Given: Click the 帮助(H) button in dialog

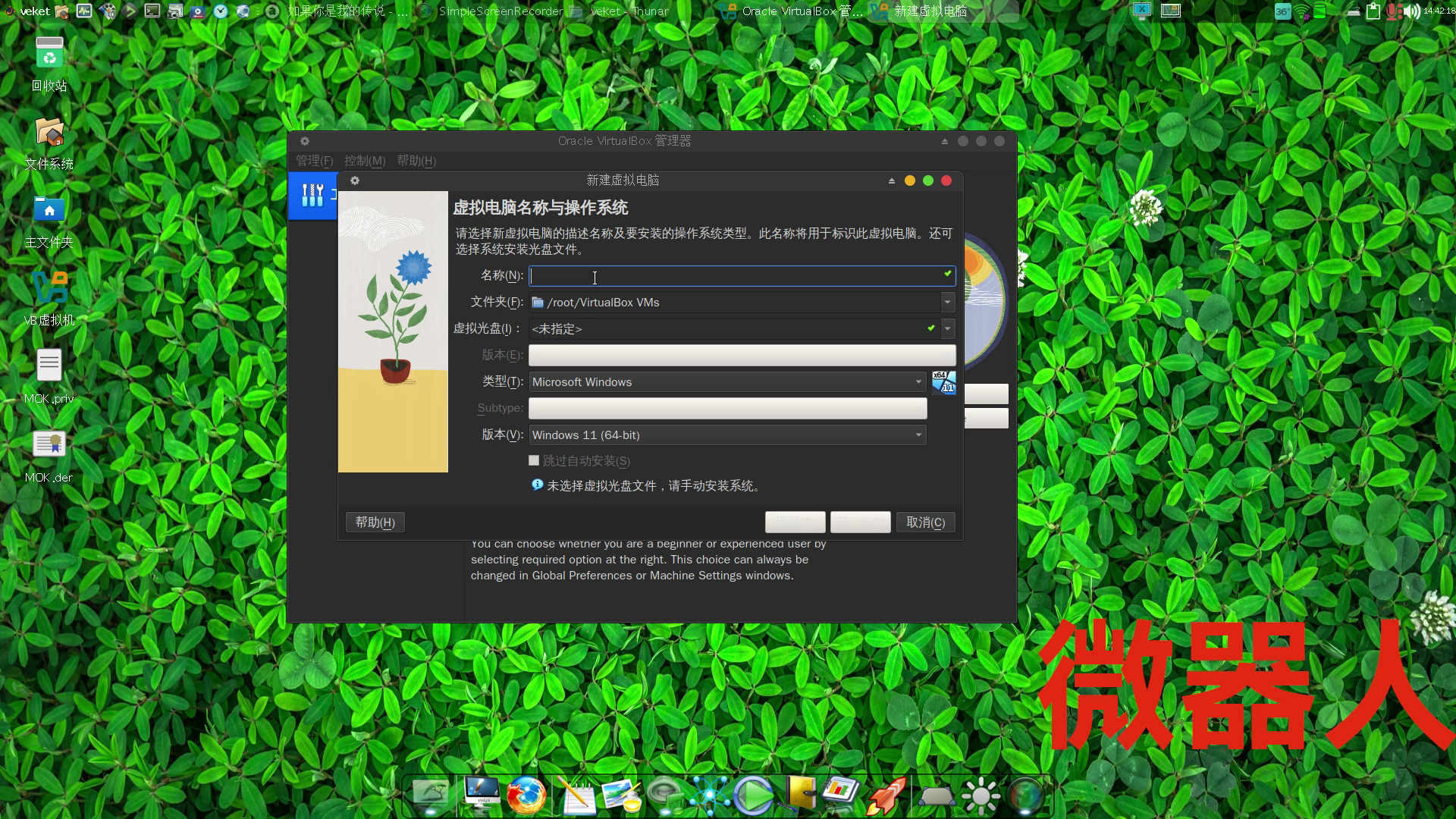Looking at the screenshot, I should [x=375, y=522].
